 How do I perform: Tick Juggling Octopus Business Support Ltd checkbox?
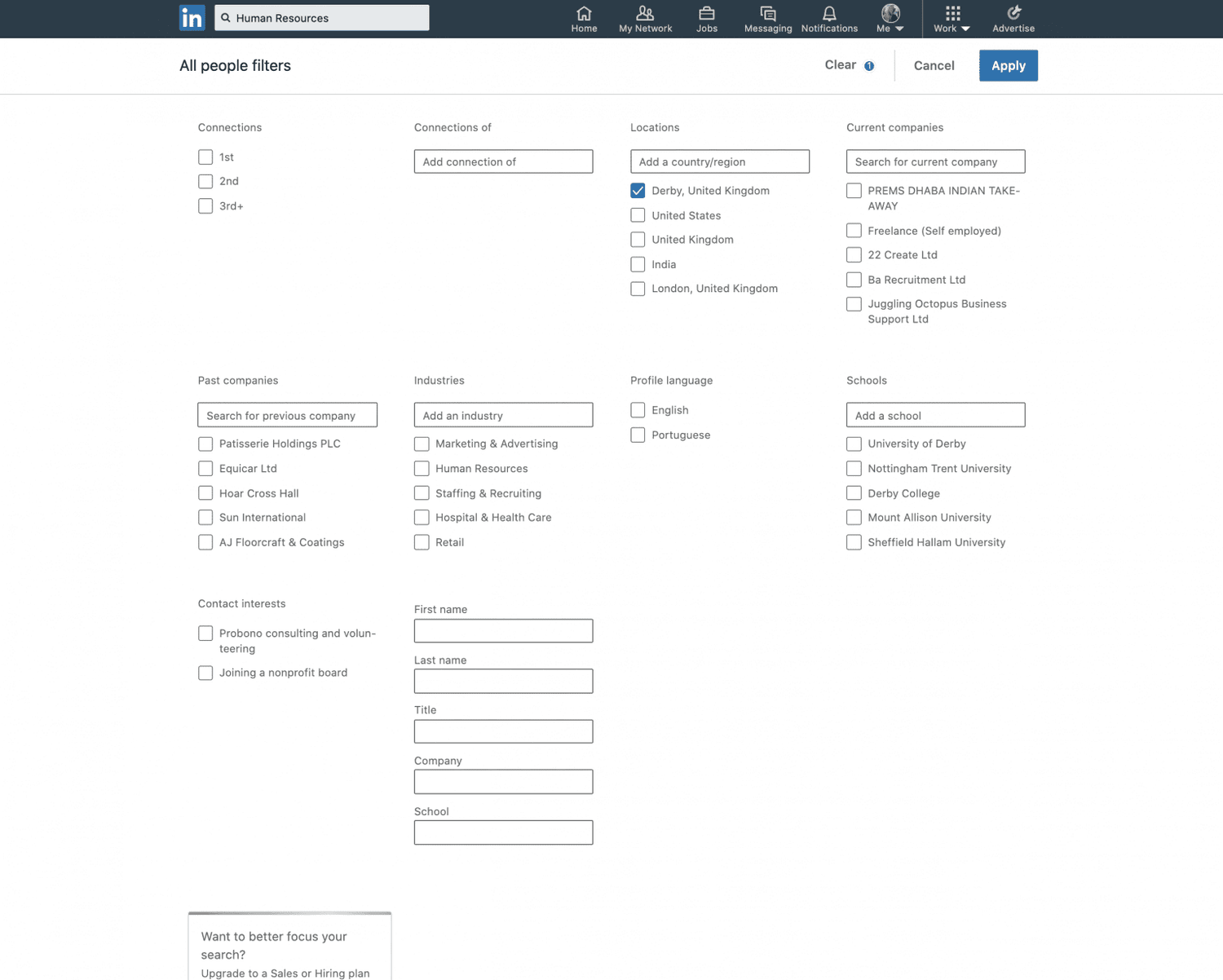pyautogui.click(x=854, y=304)
